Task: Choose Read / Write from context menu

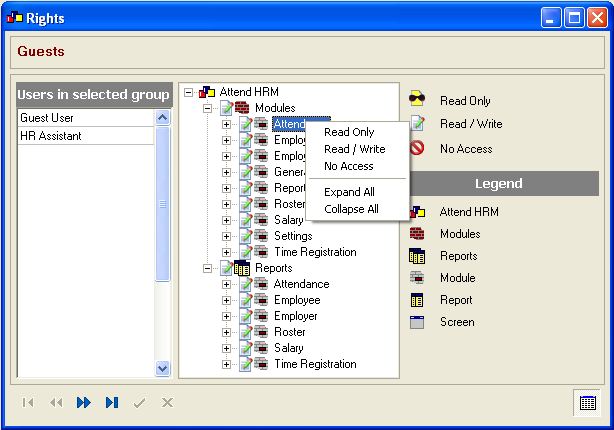Action: 357,149
